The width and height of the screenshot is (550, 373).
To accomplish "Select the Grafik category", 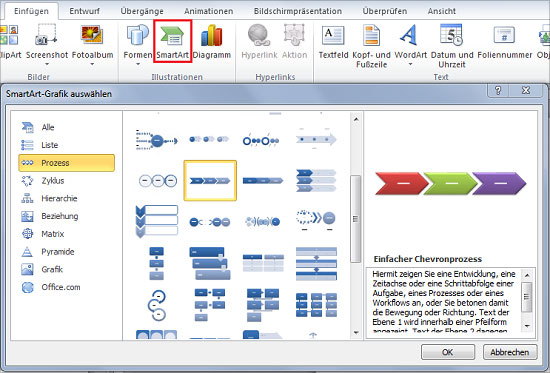I will point(66,269).
